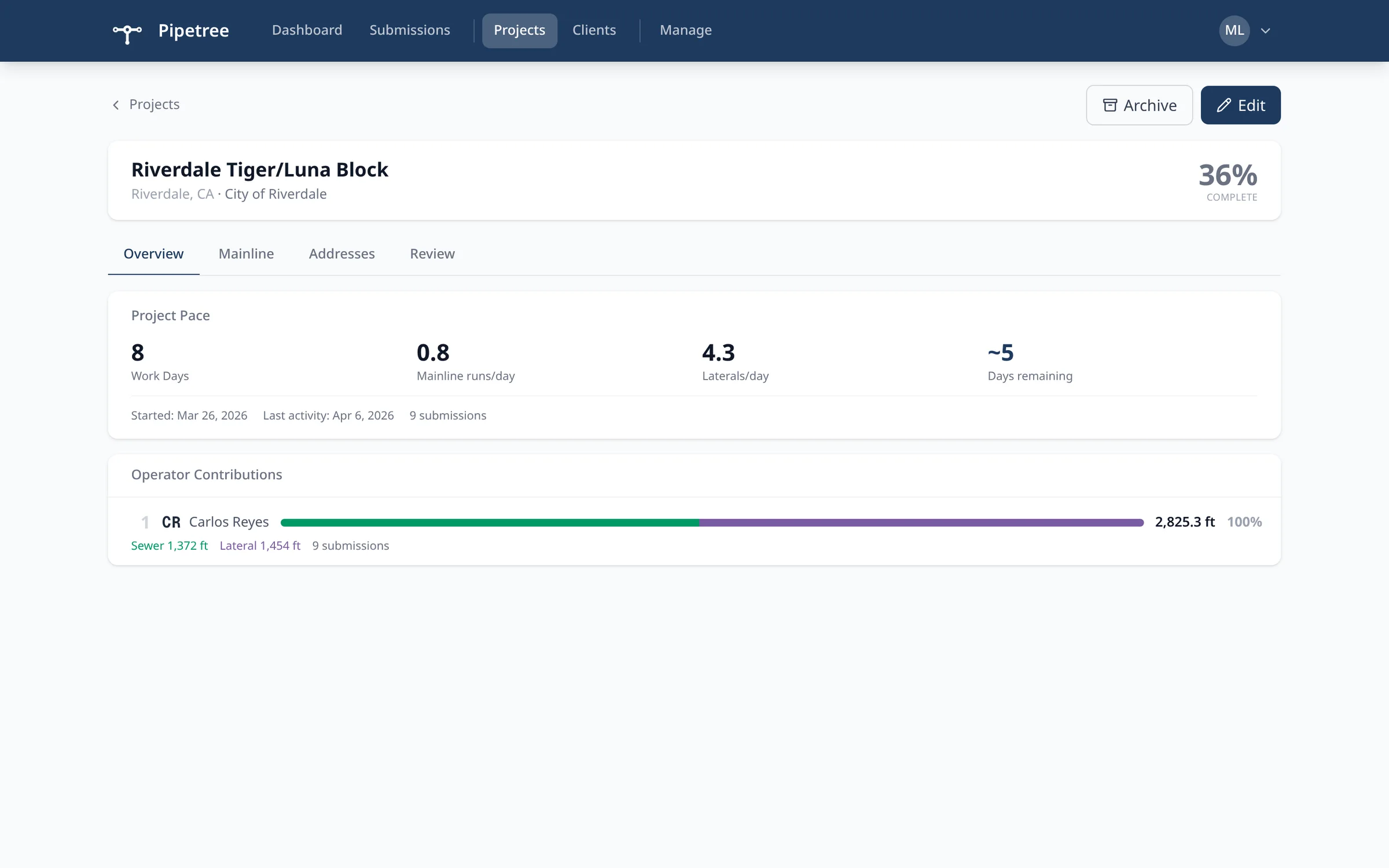Viewport: 1389px width, 868px height.
Task: Click 'Started: Mar 26, 2026'
Action: point(189,415)
